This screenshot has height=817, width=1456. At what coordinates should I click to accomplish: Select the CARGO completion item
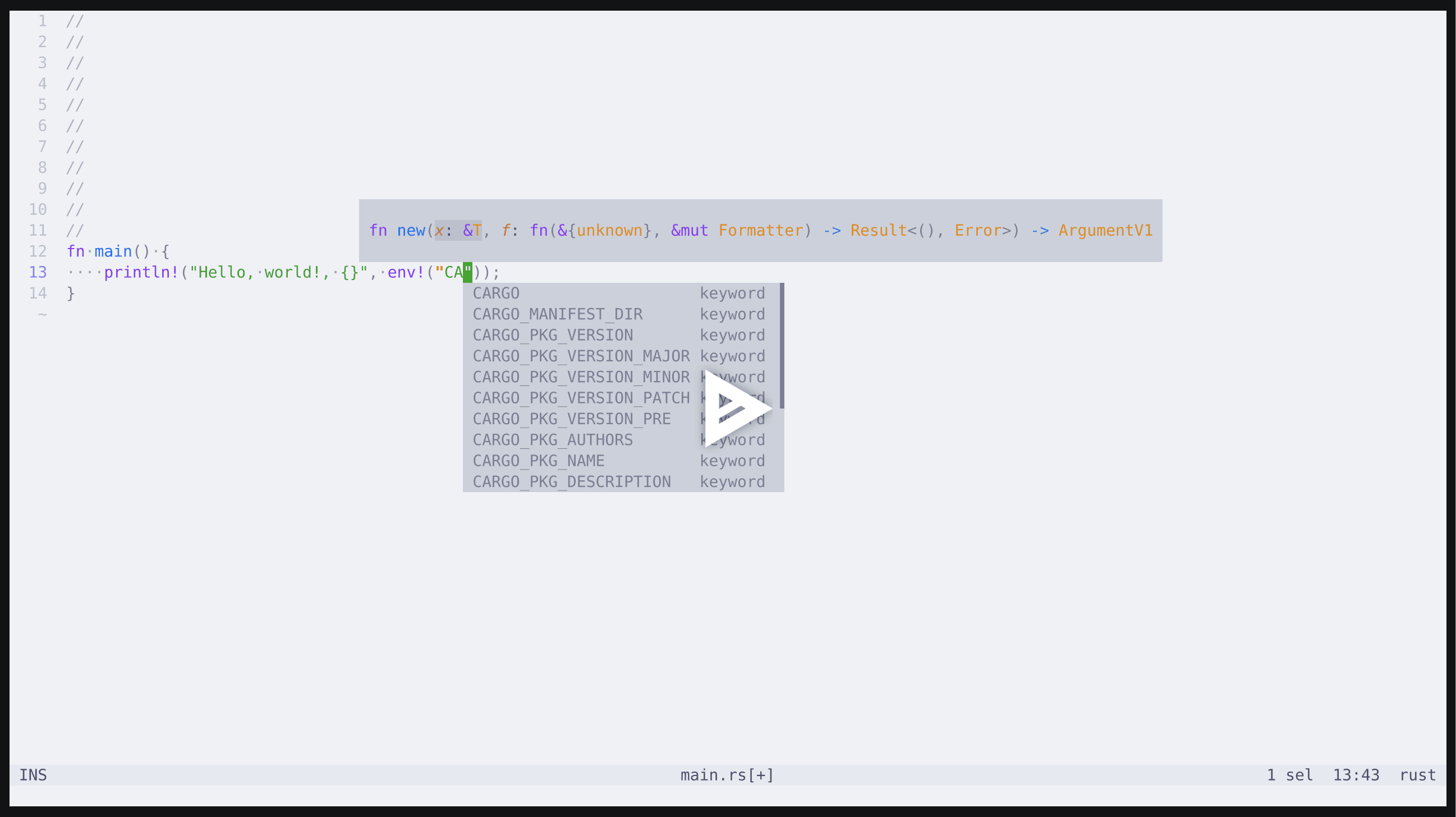tap(621, 293)
